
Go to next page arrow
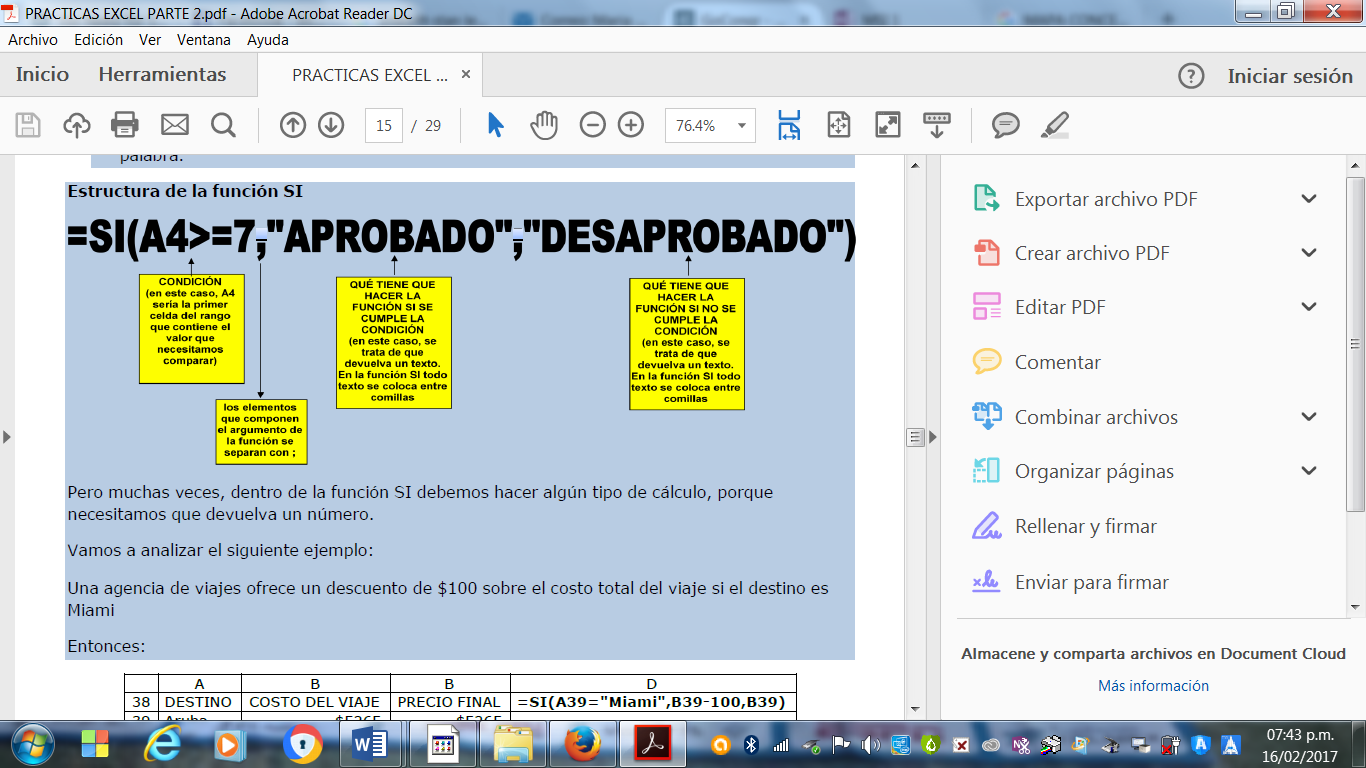[331, 125]
